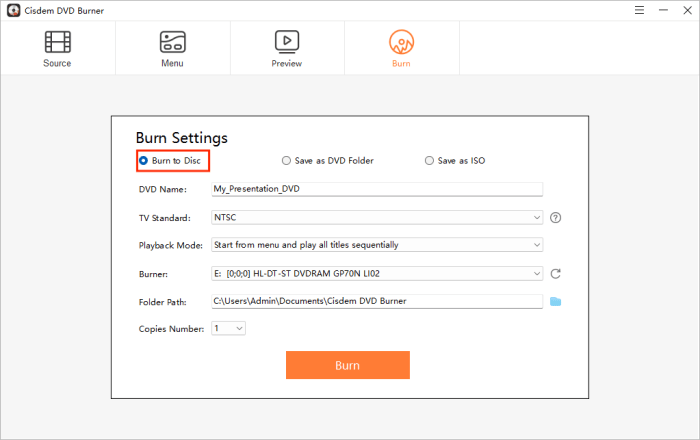
Task: Choose Save as ISO option
Action: coord(429,160)
